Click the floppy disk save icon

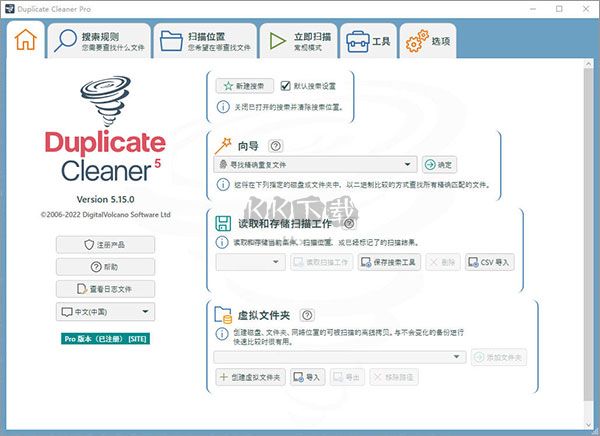click(x=223, y=223)
